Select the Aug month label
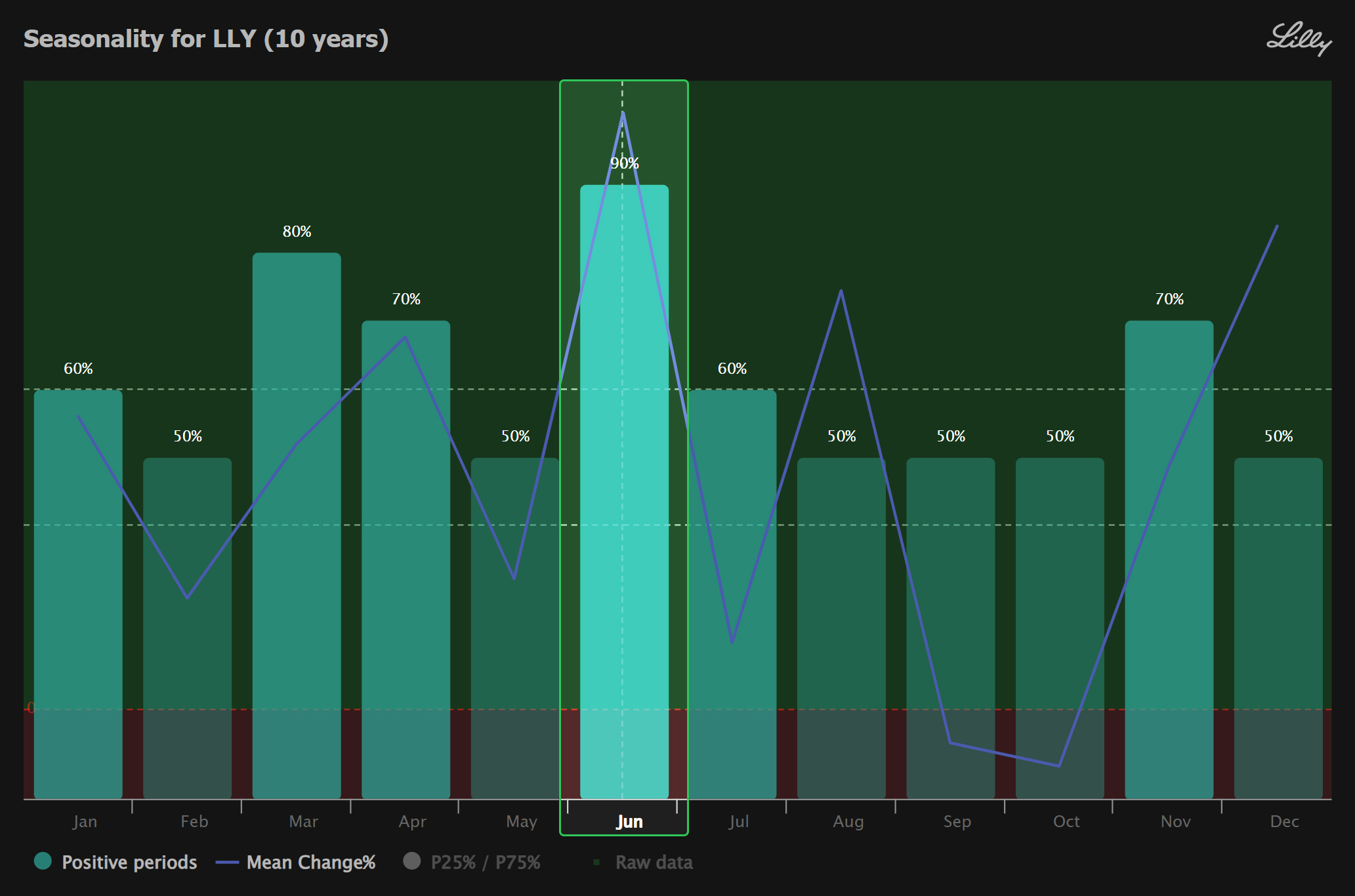 [x=848, y=822]
